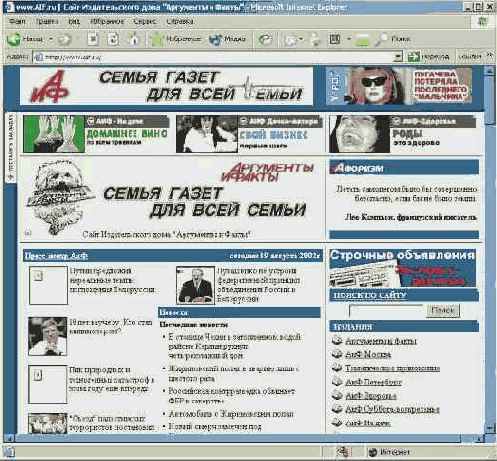Click the page icon in address bar
This screenshot has height=461, width=497.
pyautogui.click(x=39, y=57)
